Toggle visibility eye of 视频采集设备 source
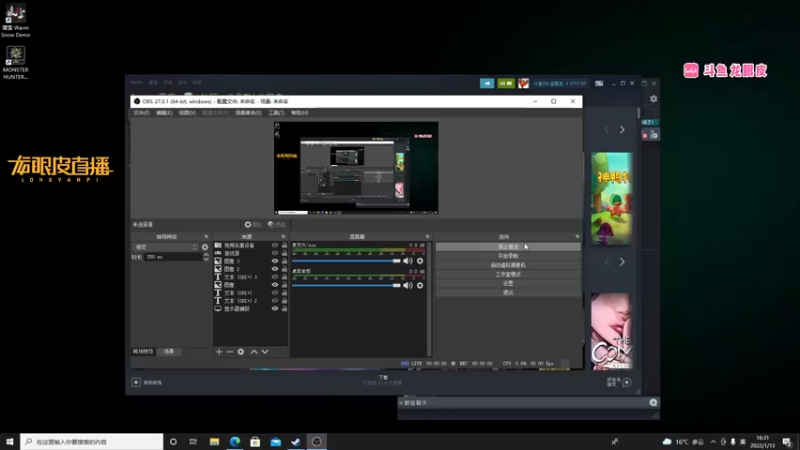The height and width of the screenshot is (450, 800). [x=274, y=245]
